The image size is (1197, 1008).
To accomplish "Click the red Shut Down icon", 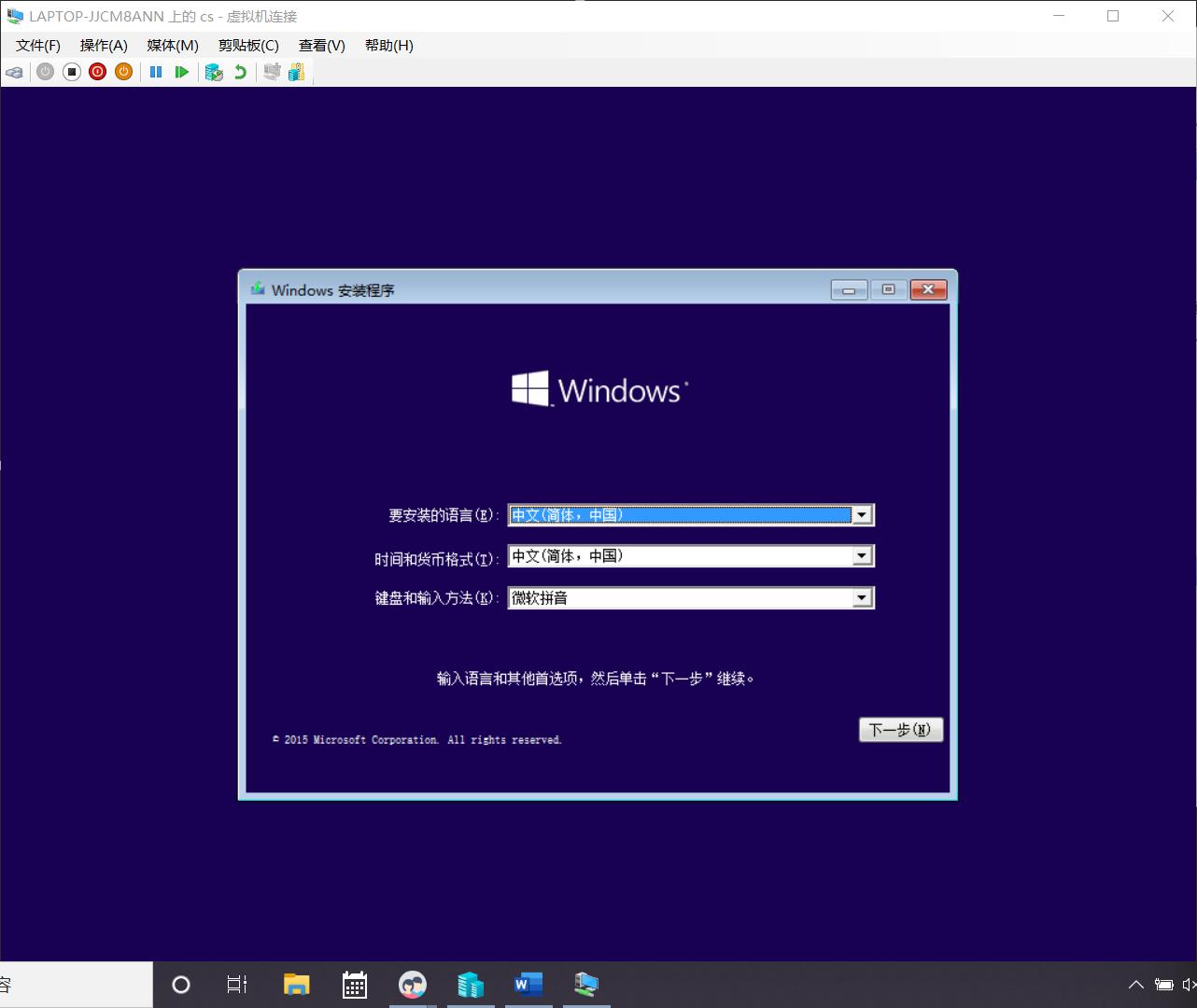I will point(98,72).
